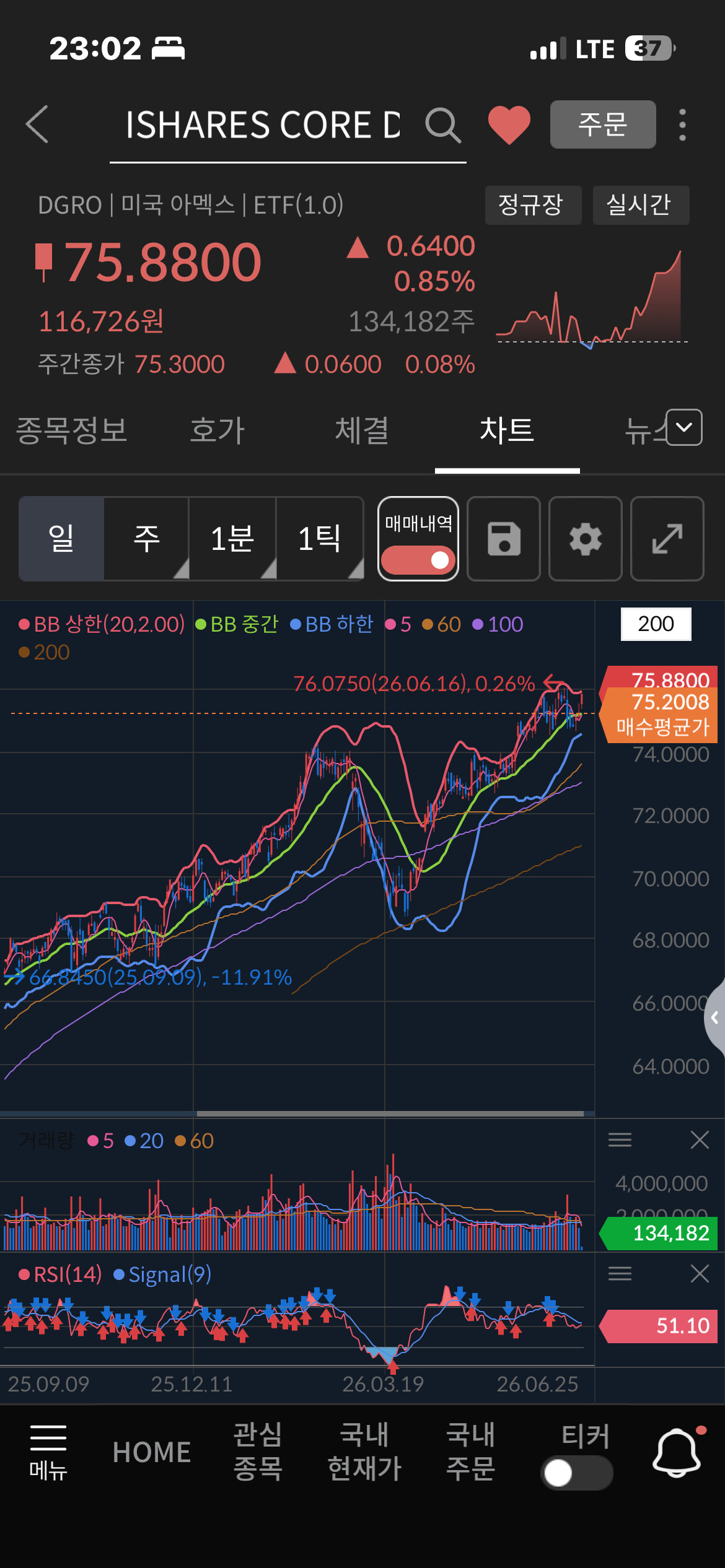Open the 메뉴 hamburger menu

[x=48, y=1452]
